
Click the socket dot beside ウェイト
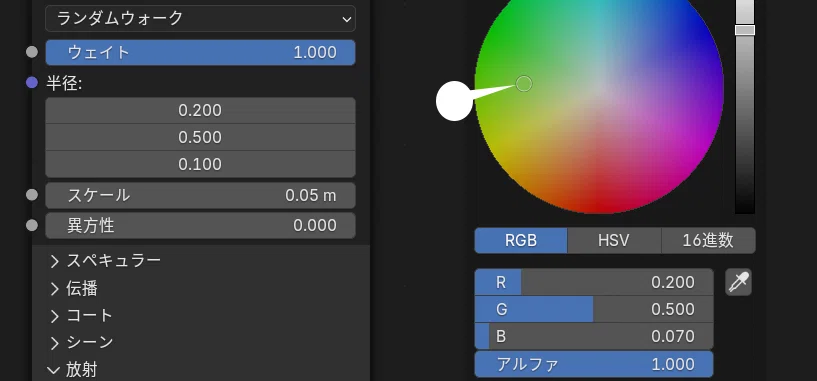32,52
